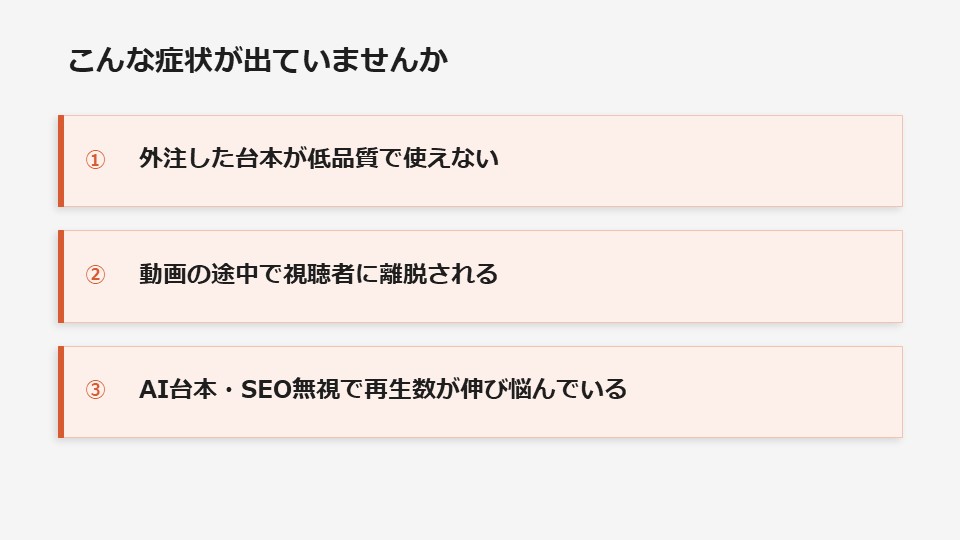Click the word SEO in the third card
The height and width of the screenshot is (540, 960).
point(266,389)
